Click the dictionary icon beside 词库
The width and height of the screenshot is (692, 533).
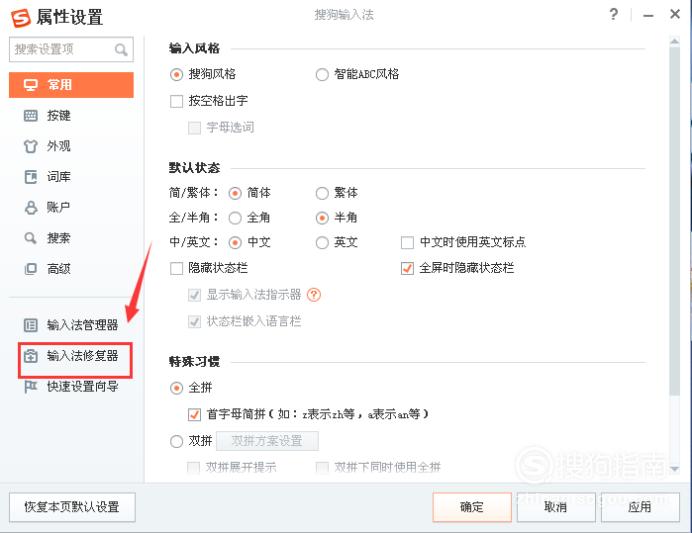pos(30,177)
